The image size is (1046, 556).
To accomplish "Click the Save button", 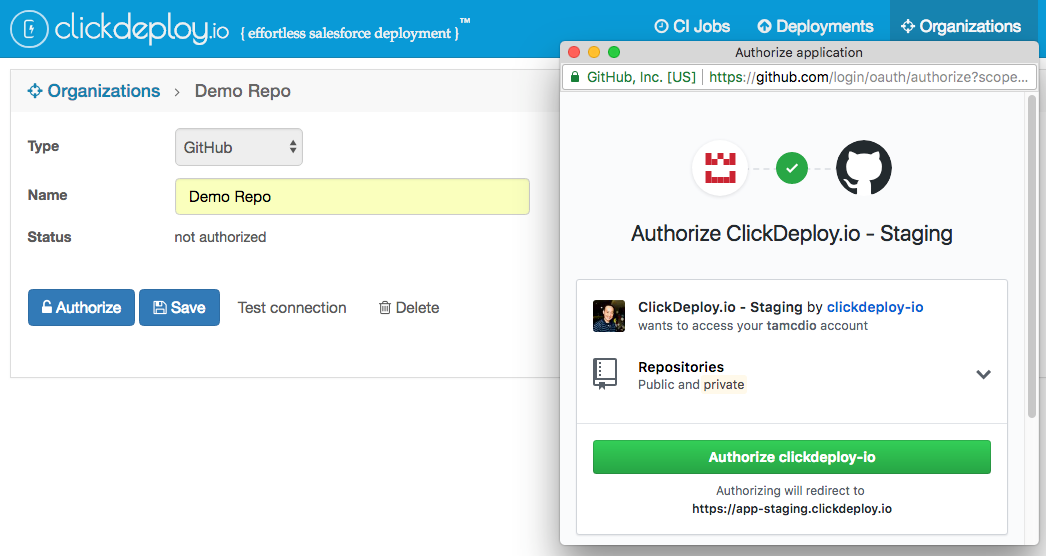I will click(179, 307).
